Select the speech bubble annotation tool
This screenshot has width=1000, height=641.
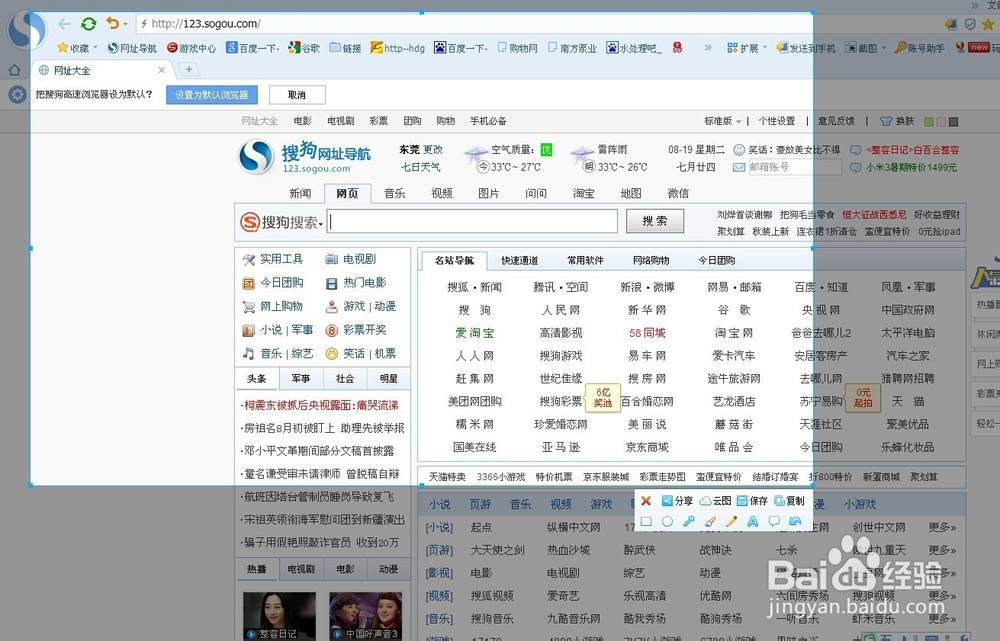click(x=774, y=521)
